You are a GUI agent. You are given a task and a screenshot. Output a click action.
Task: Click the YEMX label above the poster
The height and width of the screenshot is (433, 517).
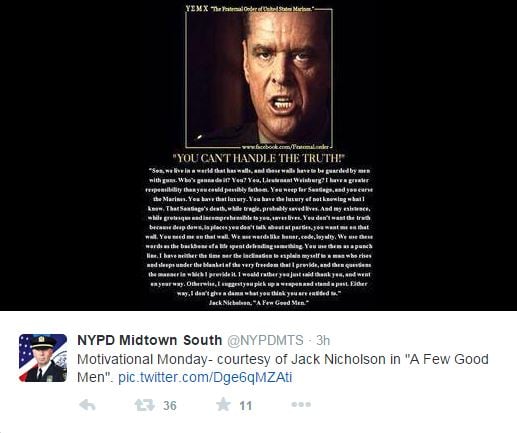point(197,8)
